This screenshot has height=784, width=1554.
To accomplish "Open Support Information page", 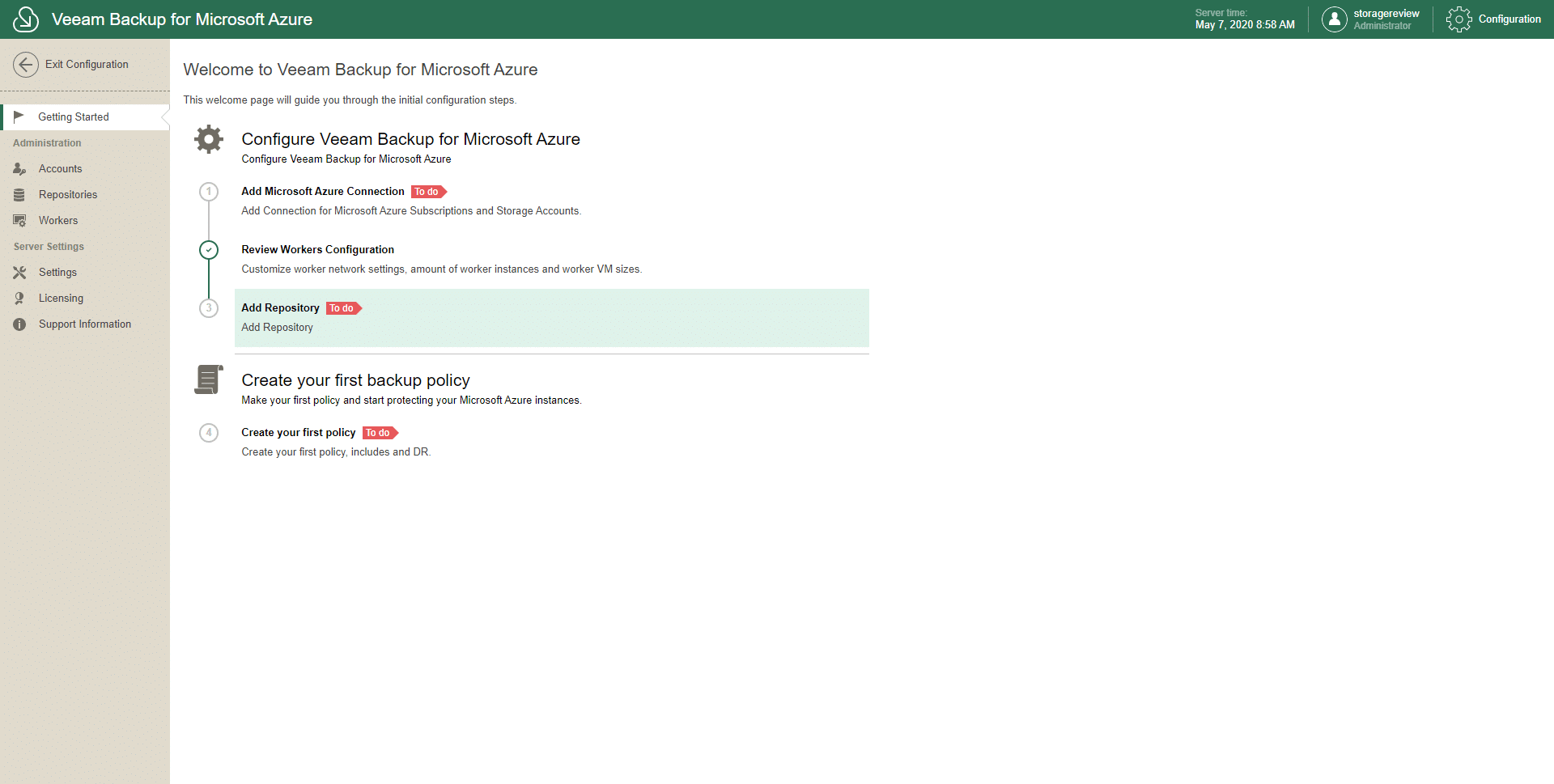I will tap(85, 324).
